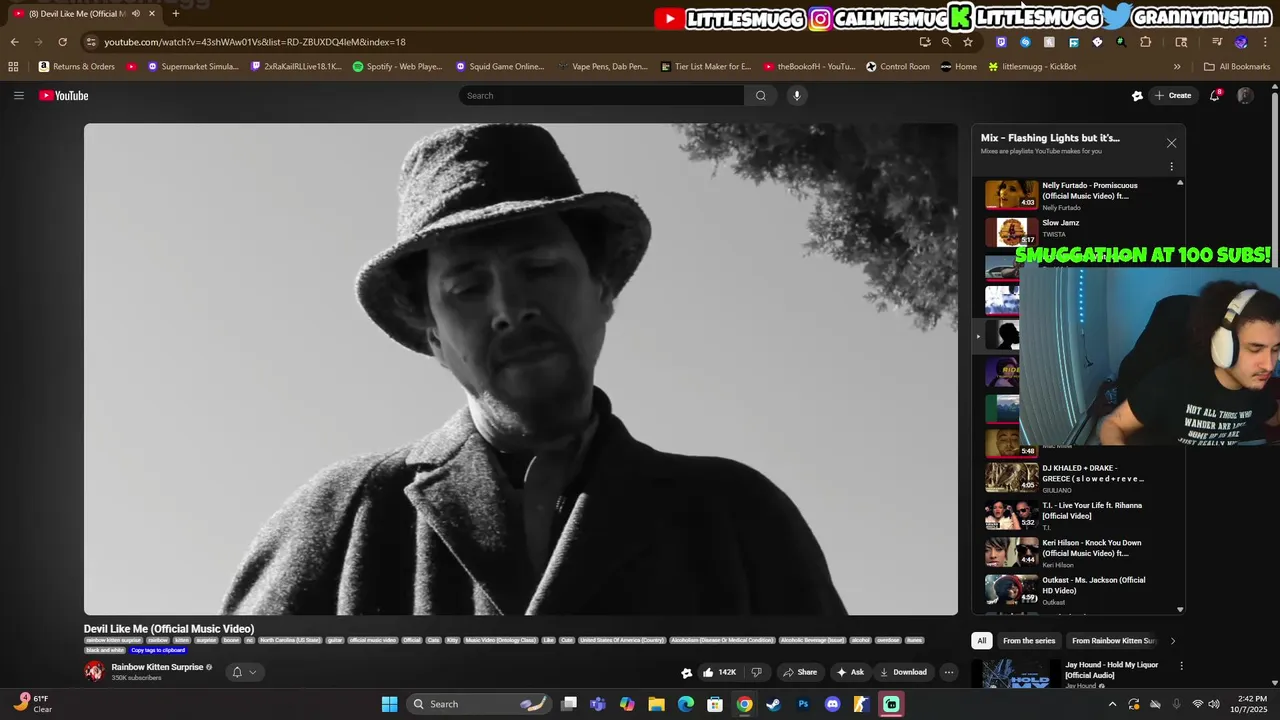Click the YouTube search field
1280x720 pixels.
(601, 95)
